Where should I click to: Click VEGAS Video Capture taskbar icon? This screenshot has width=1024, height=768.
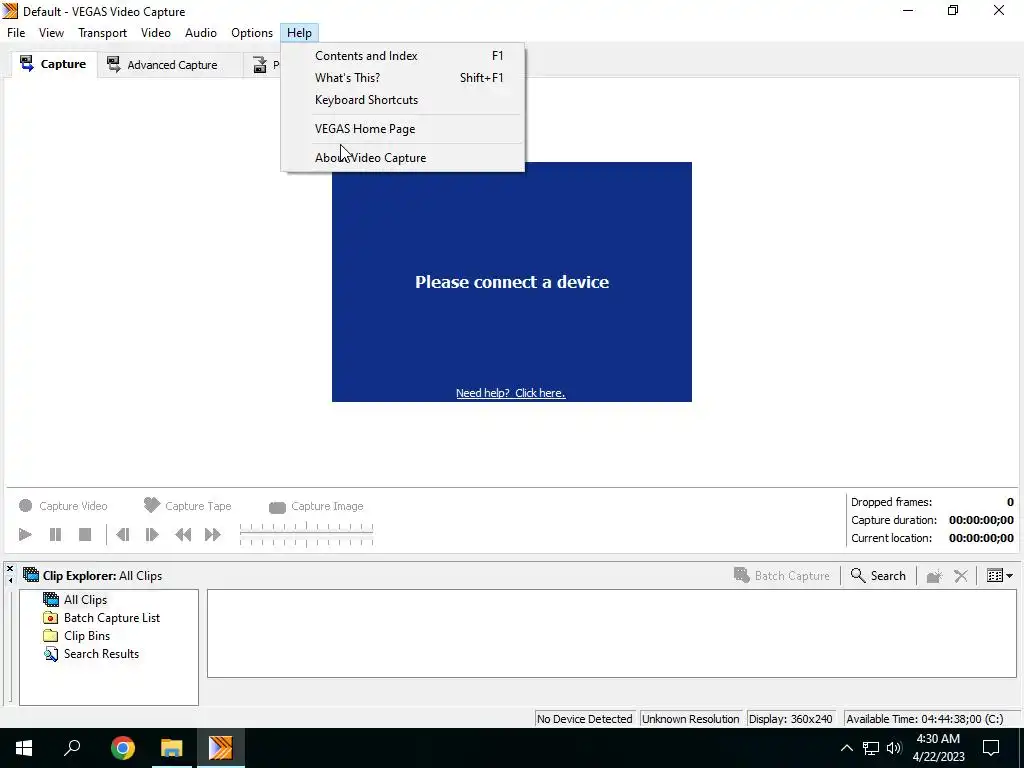click(x=221, y=748)
